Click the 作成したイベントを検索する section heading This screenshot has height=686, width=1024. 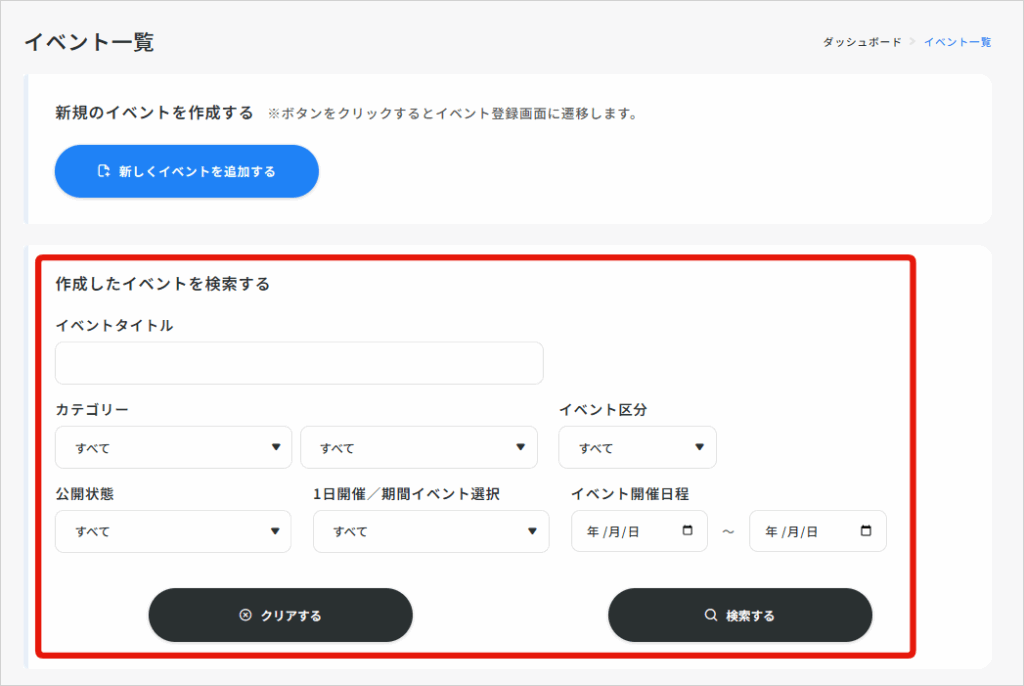tap(163, 284)
